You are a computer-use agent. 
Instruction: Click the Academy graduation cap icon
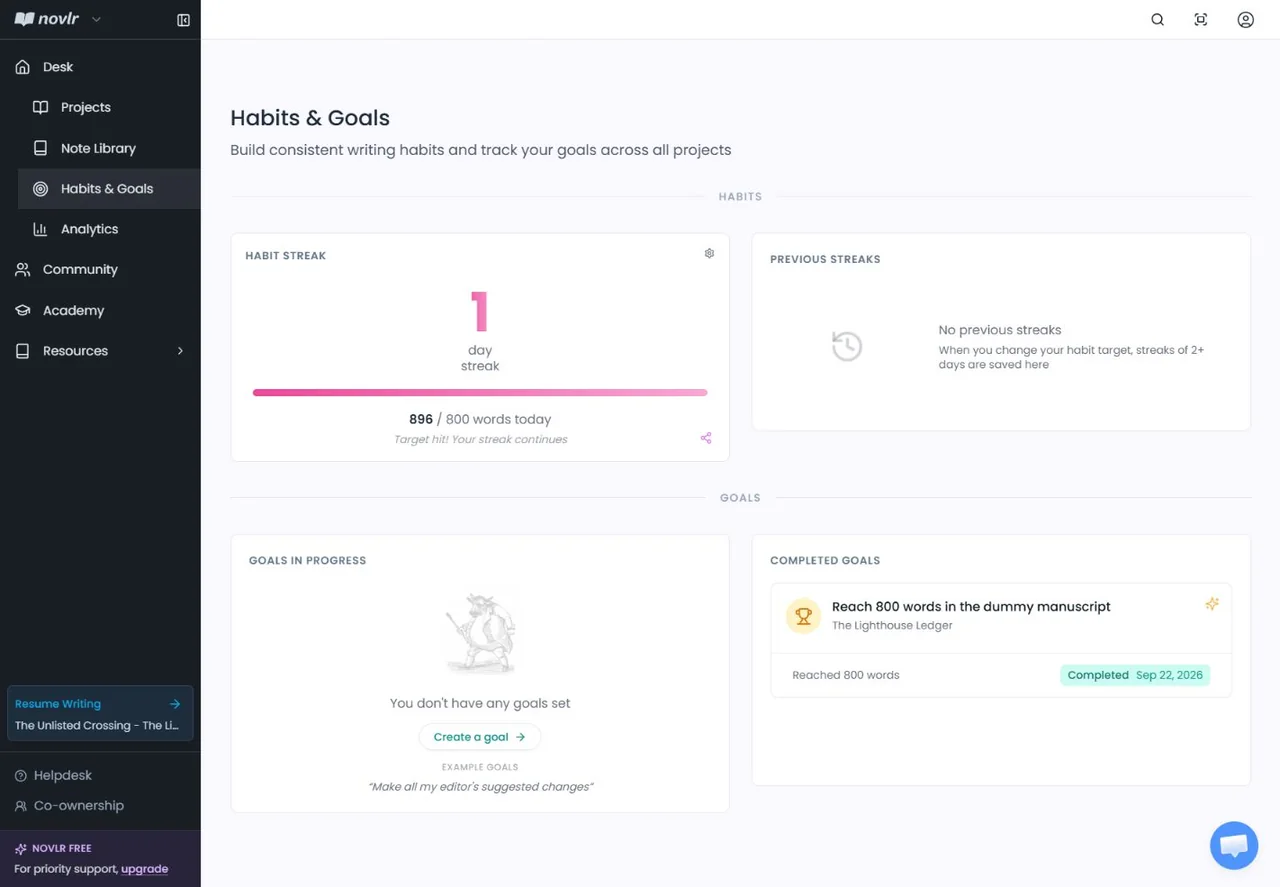[x=23, y=311]
